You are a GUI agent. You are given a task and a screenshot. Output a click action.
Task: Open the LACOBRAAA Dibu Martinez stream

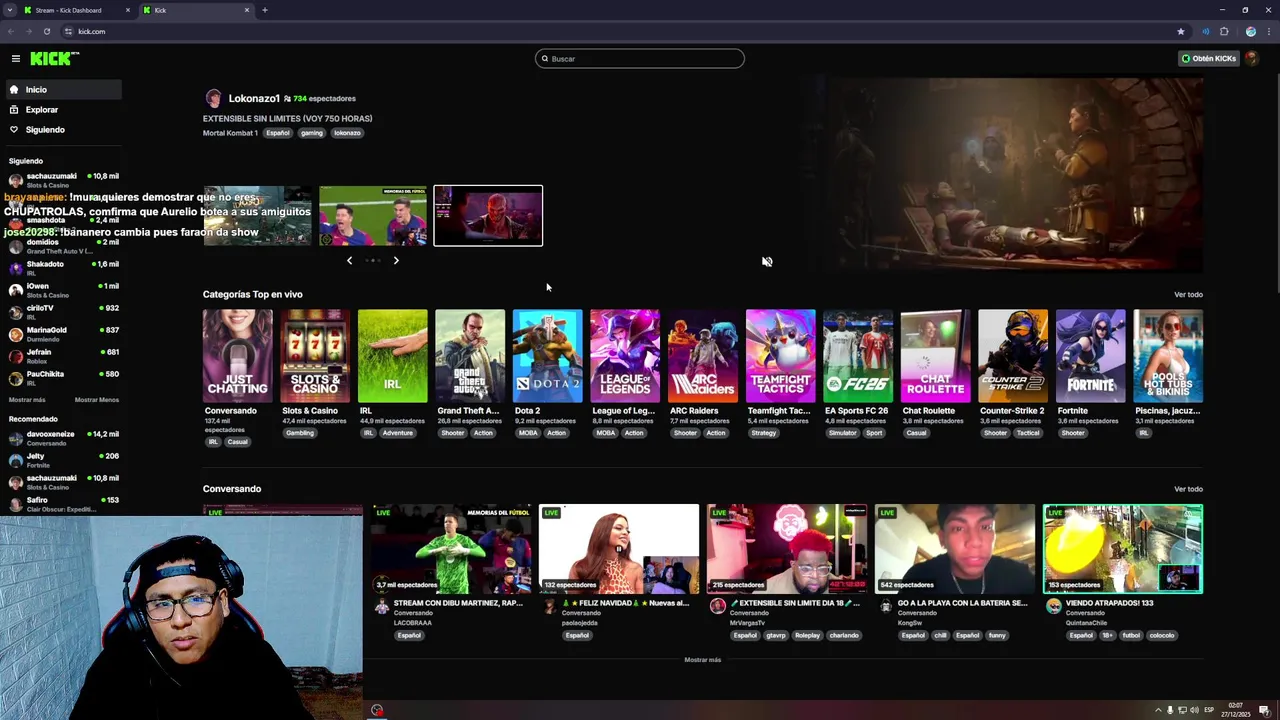[x=451, y=550]
